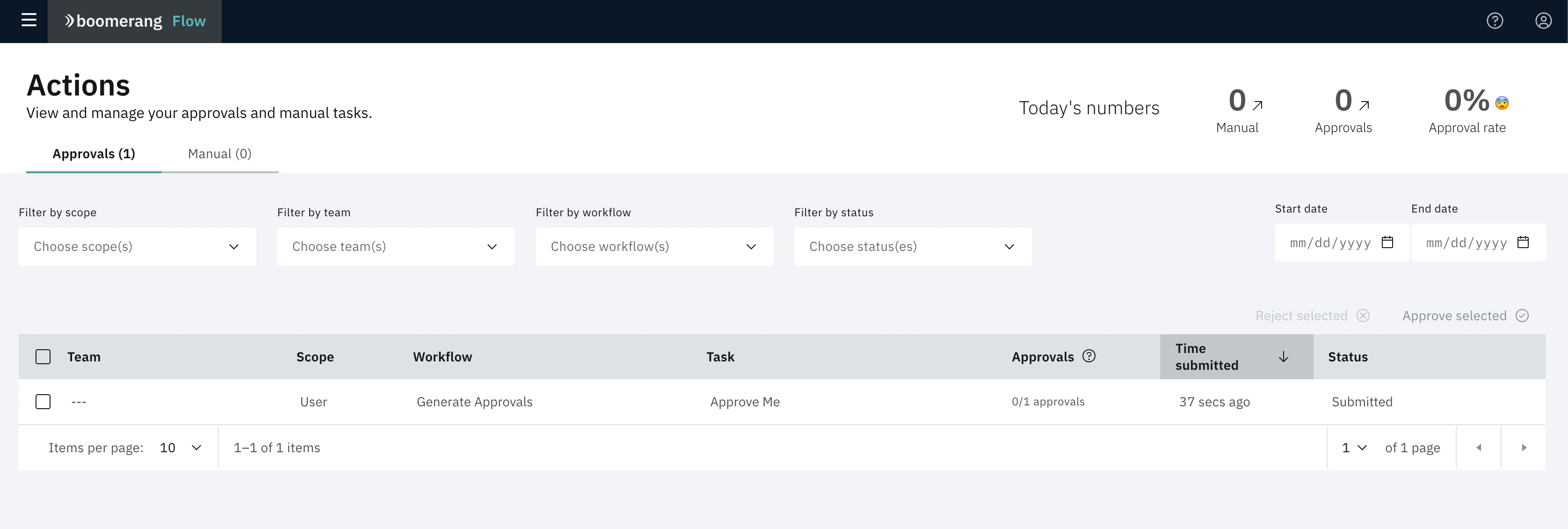Open End date calendar icon

click(x=1523, y=242)
